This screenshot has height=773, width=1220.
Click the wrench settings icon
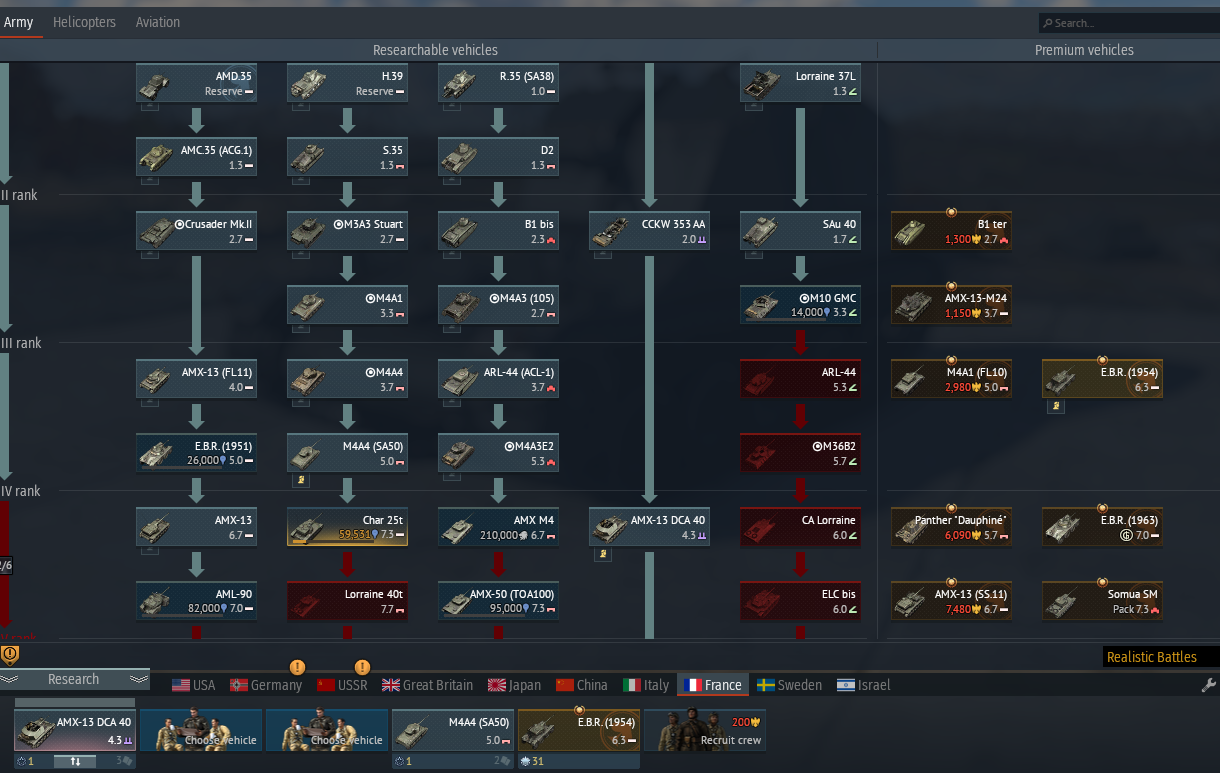(1208, 685)
